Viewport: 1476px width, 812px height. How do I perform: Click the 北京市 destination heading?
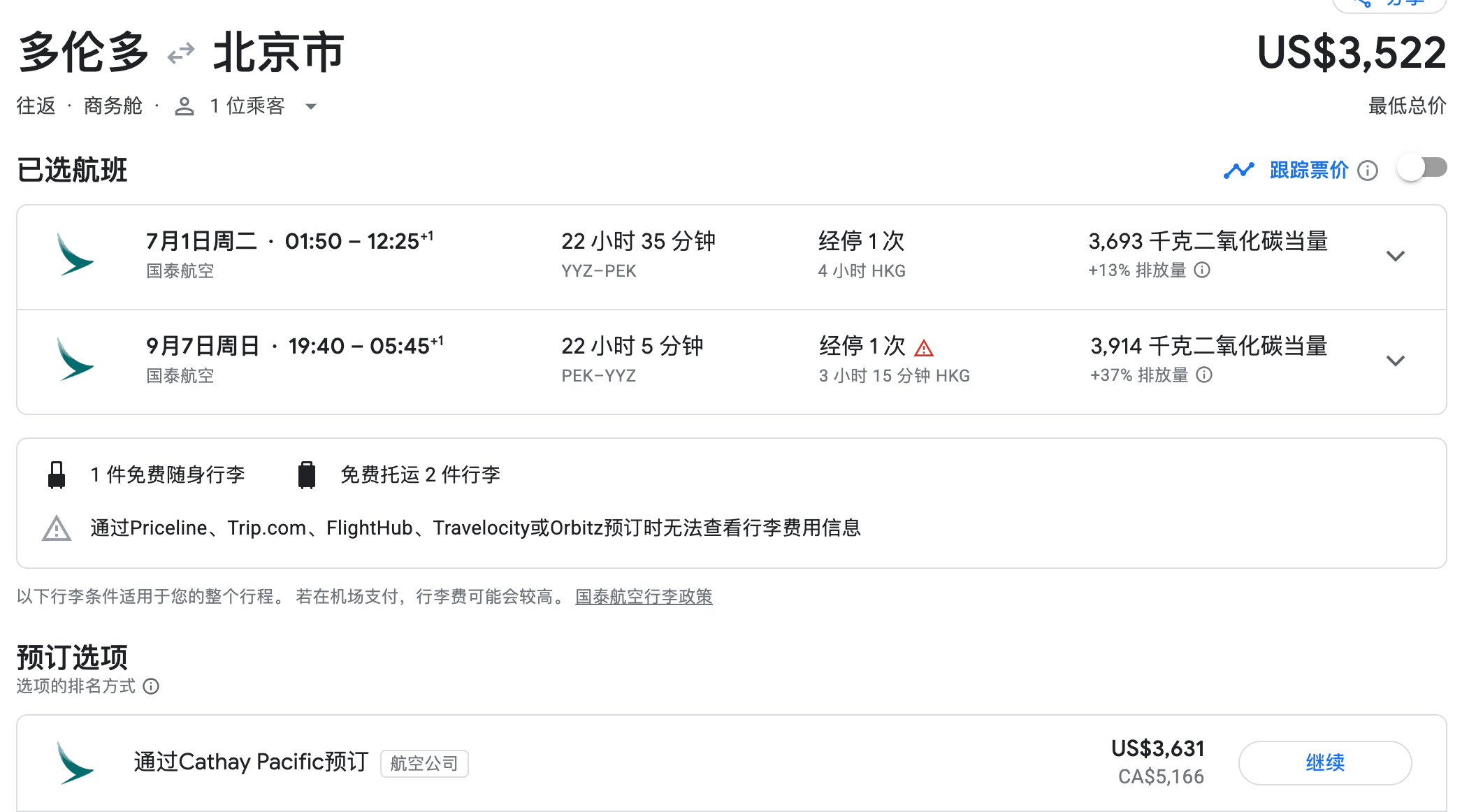(x=279, y=52)
